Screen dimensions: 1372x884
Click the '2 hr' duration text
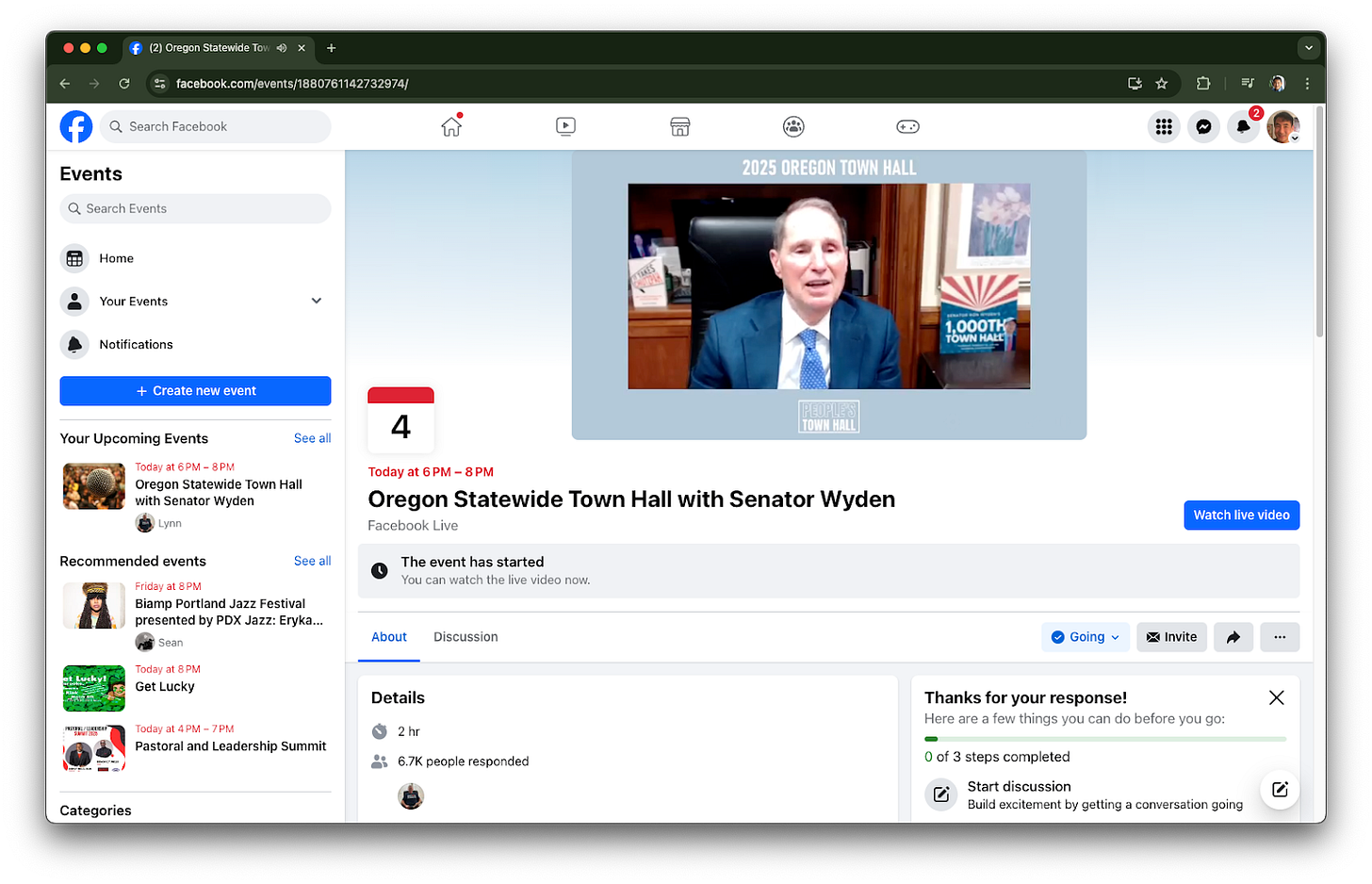pos(409,731)
